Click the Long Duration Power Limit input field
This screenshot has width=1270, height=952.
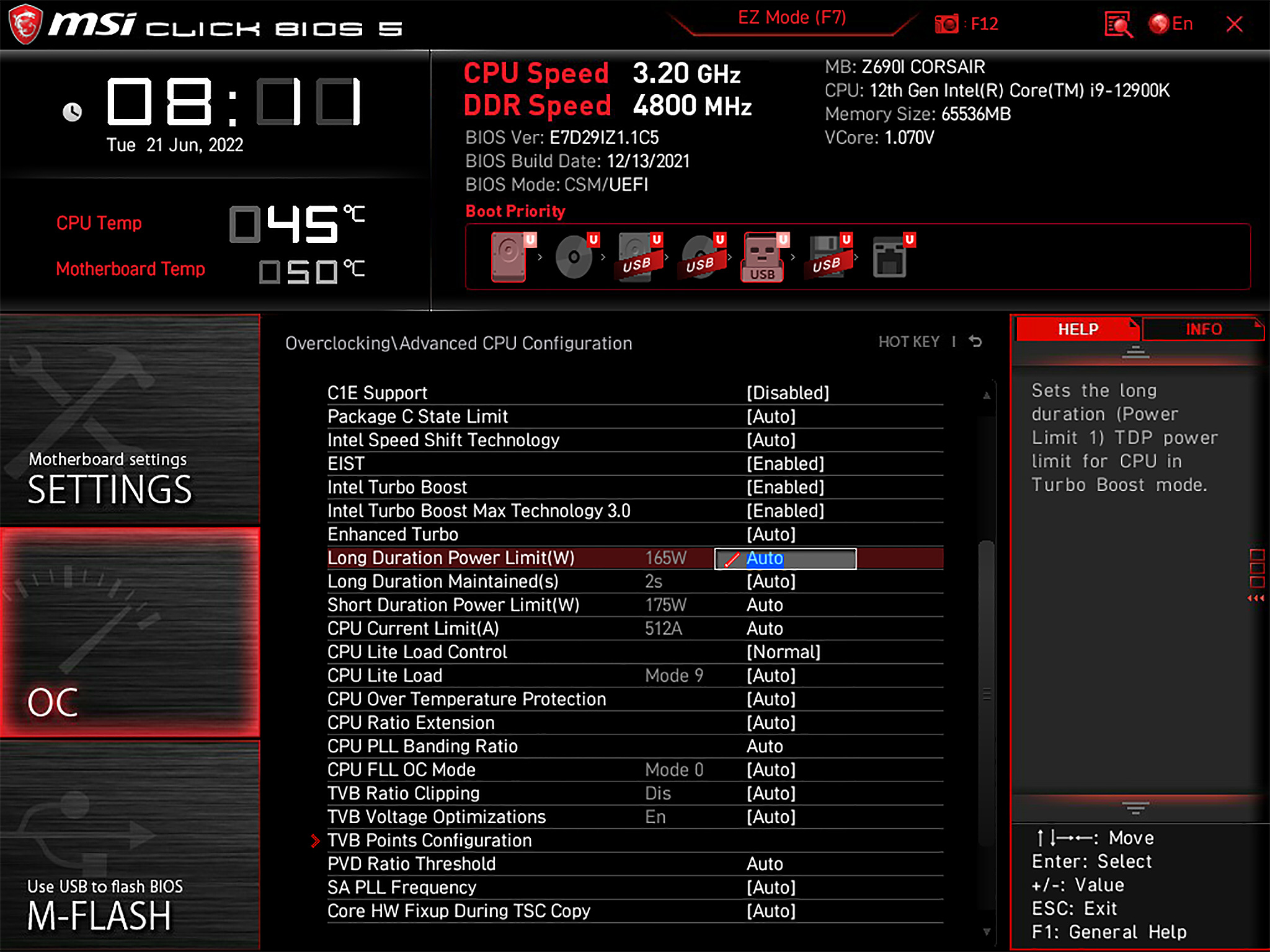[785, 558]
